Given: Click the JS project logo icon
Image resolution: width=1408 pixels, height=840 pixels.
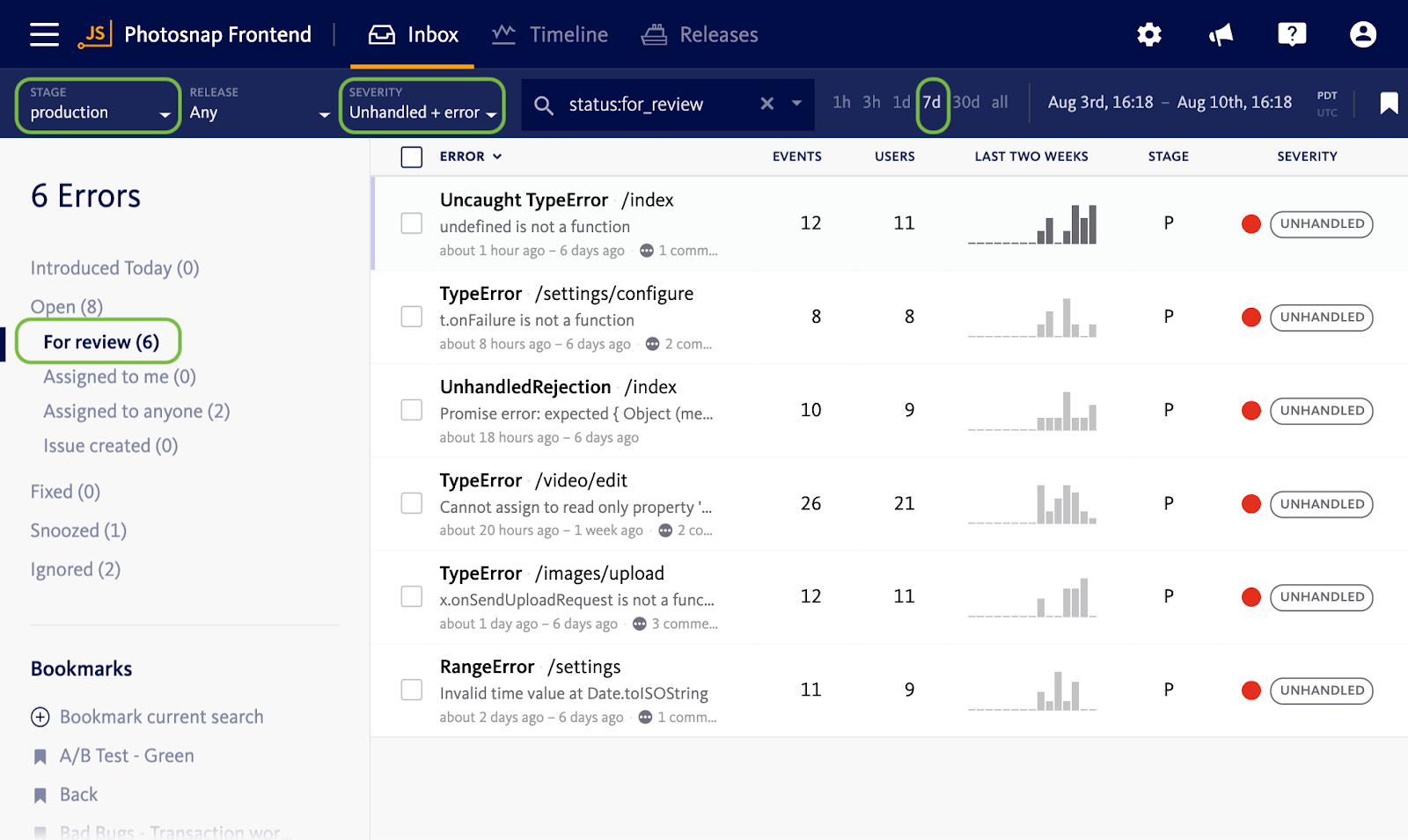Looking at the screenshot, I should 94,34.
